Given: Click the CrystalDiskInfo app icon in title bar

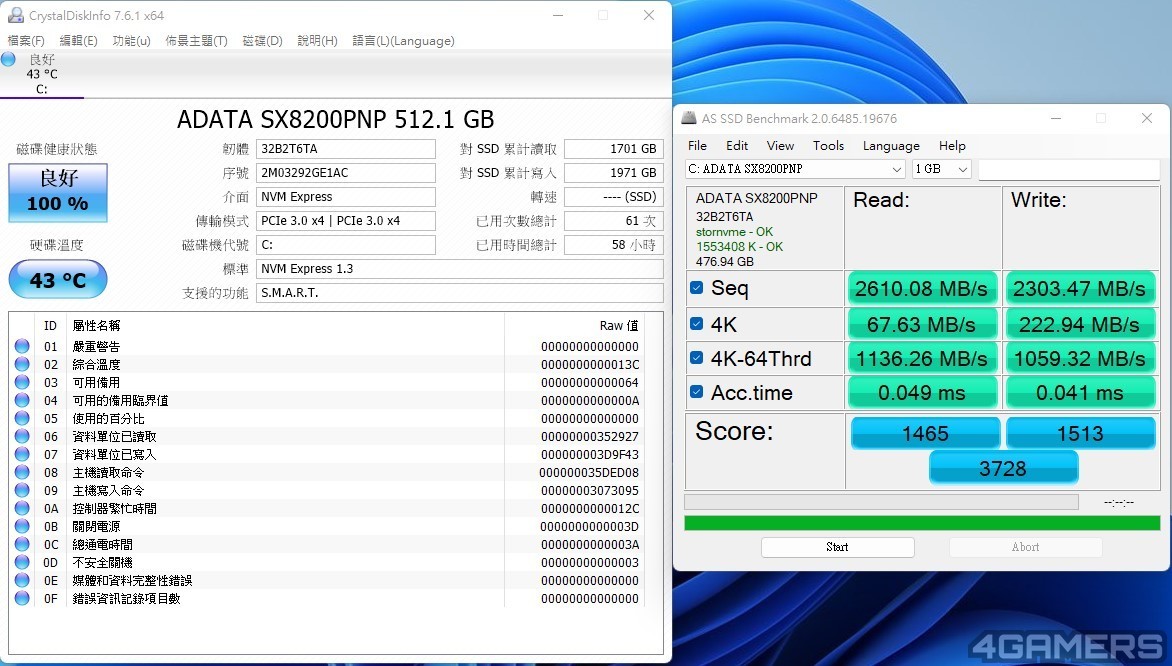Looking at the screenshot, I should pos(15,15).
